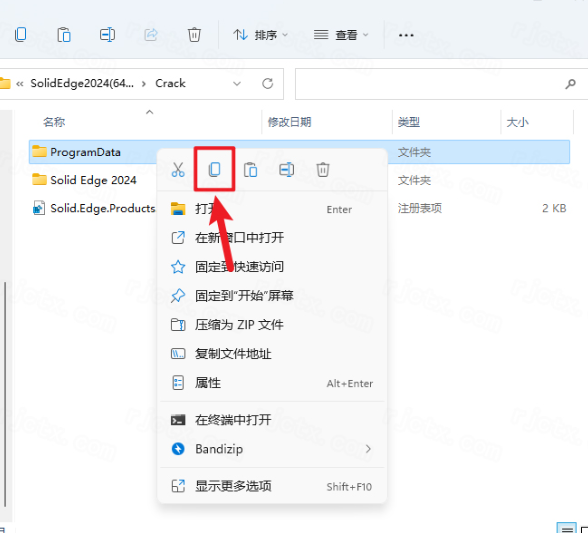Click the 2 KB size cell
Viewport: 588px width, 533px height.
coord(554,208)
